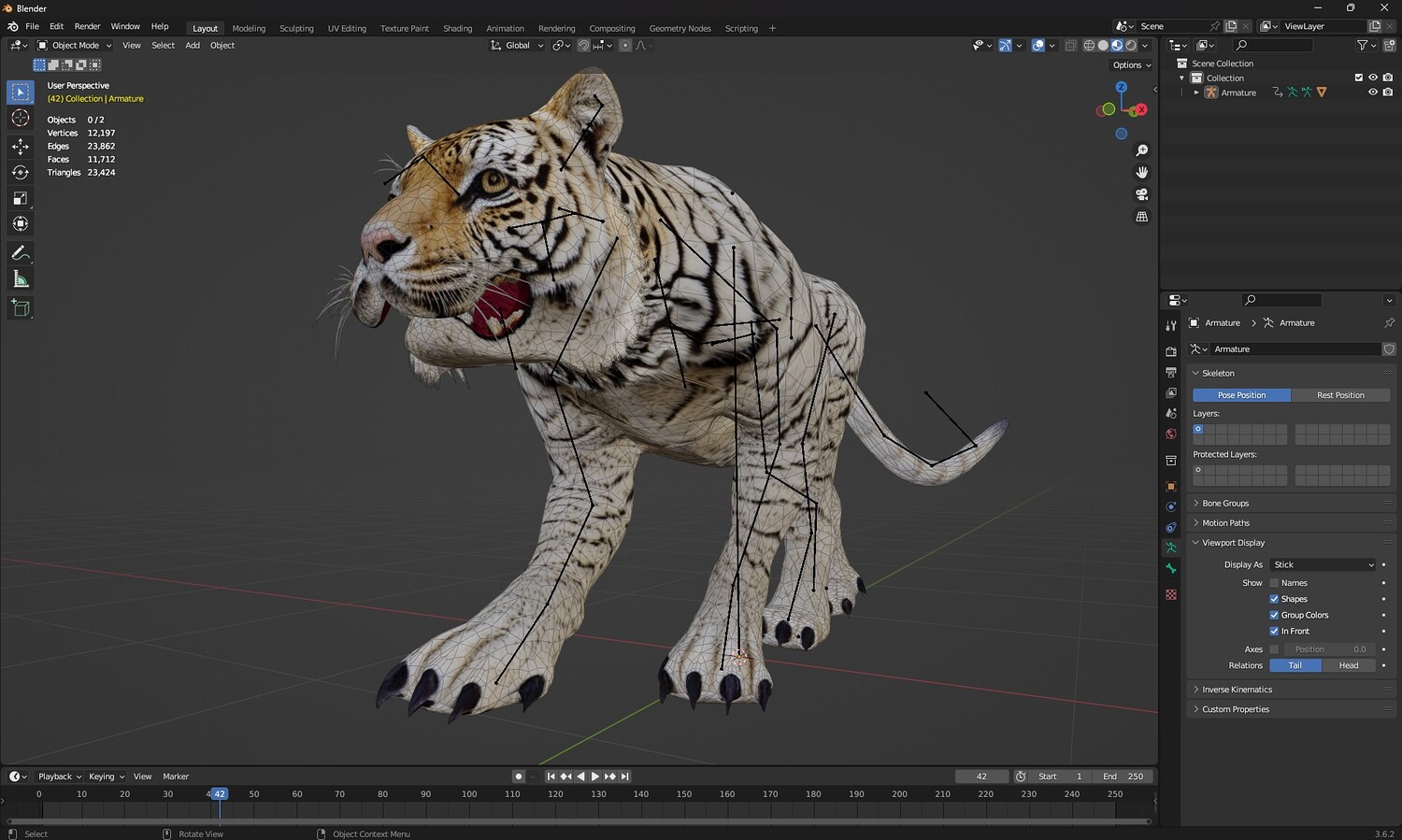Click the zoom magnifier in the viewport
Viewport: 1402px width, 840px height.
(1141, 150)
